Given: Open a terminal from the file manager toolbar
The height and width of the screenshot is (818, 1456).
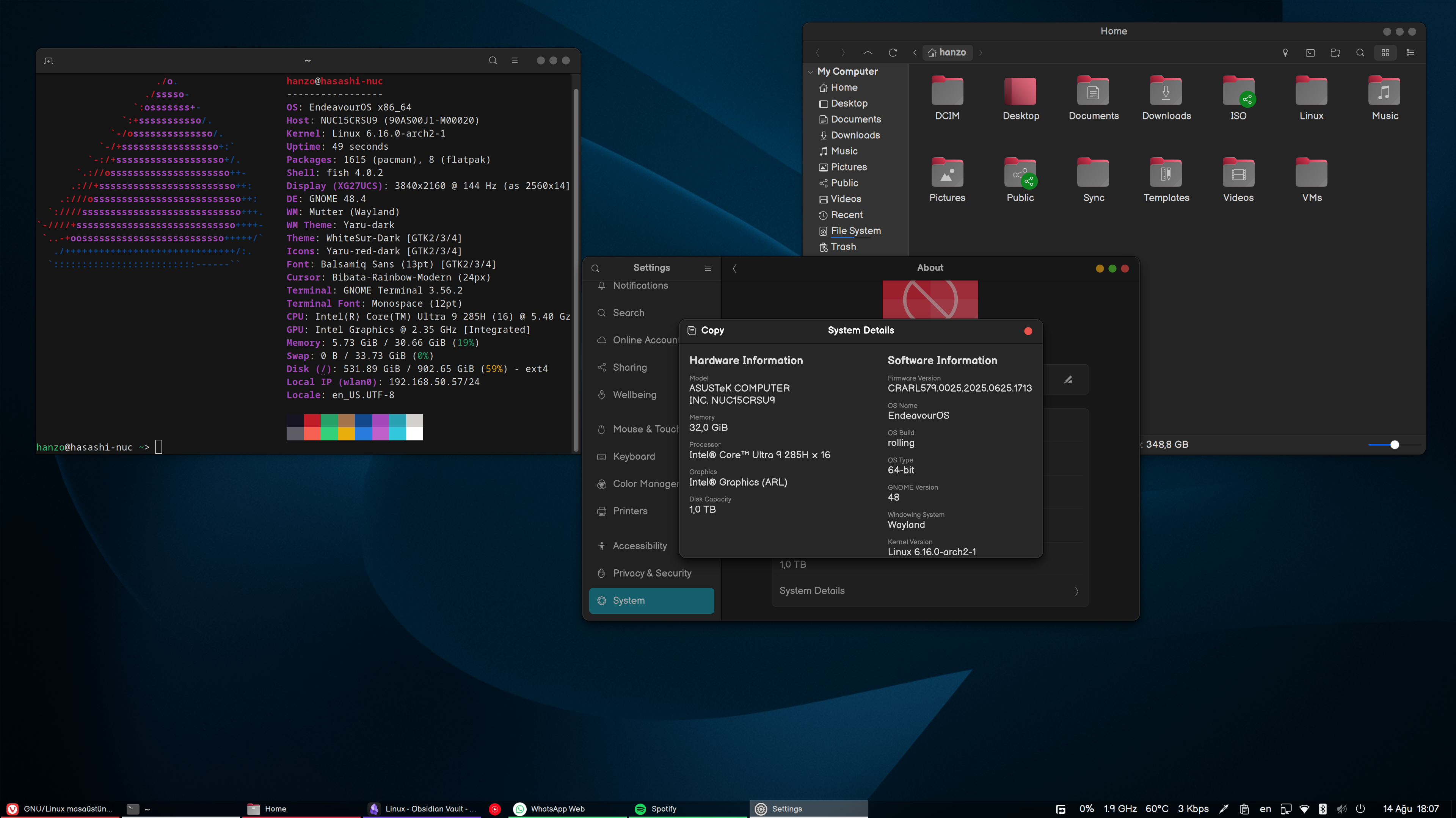Looking at the screenshot, I should coord(1310,53).
